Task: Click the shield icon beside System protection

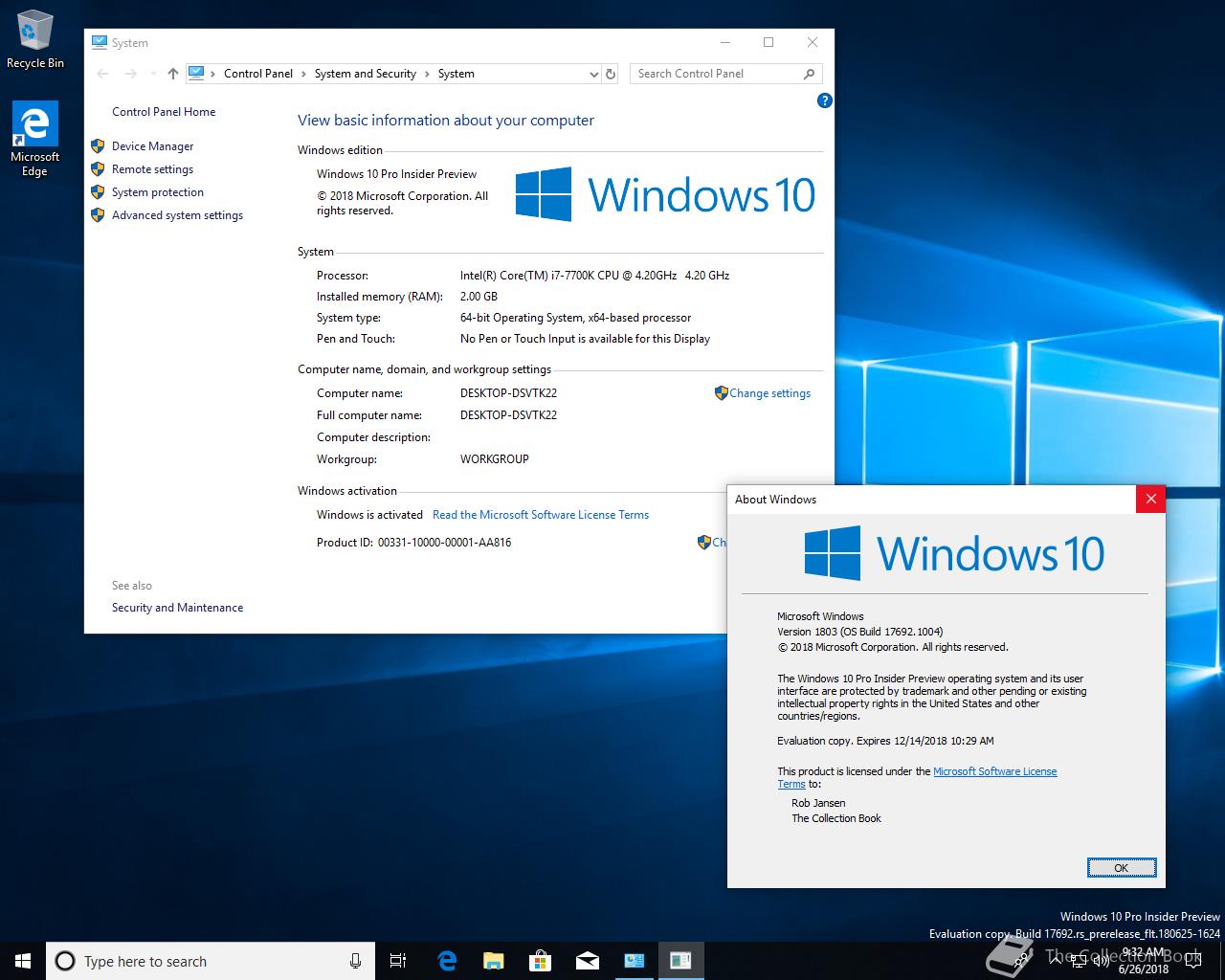Action: pos(98,191)
